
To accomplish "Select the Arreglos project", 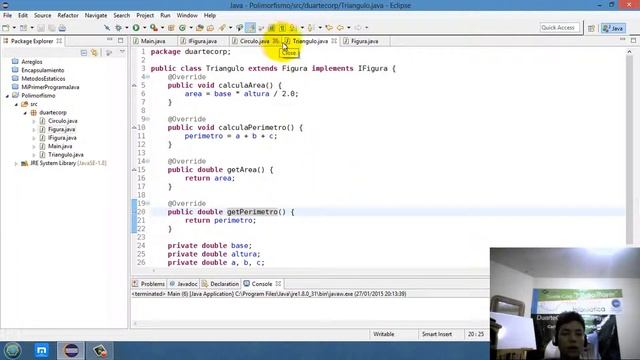I will [32, 62].
